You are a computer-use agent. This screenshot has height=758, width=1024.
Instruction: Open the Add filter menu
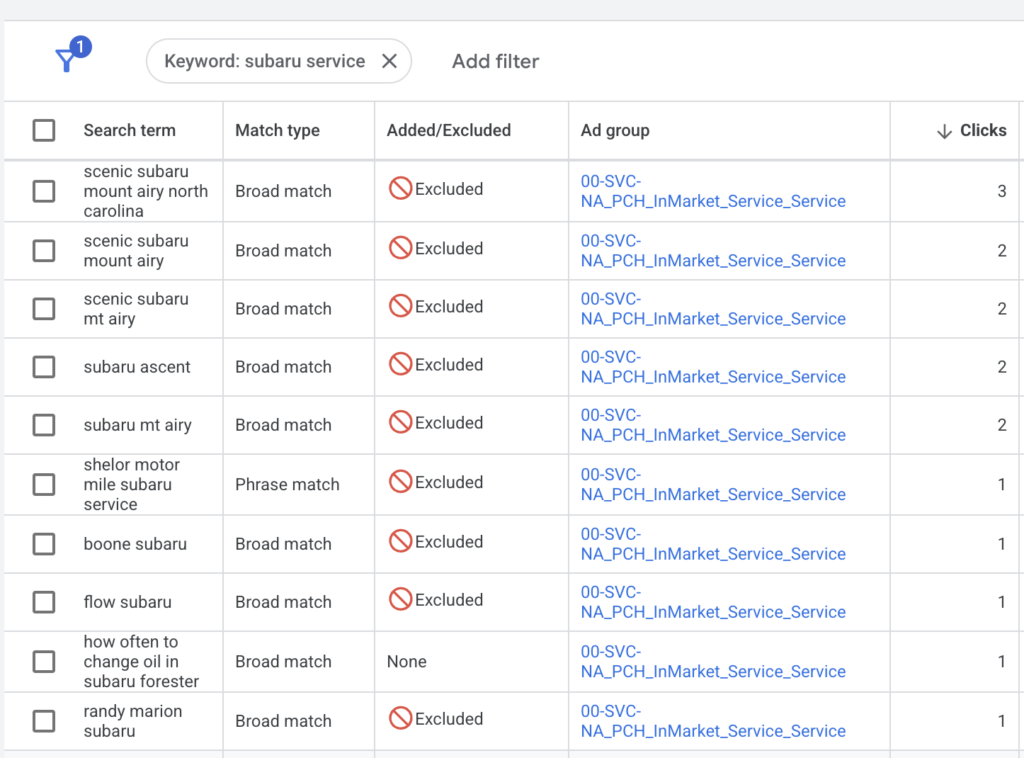tap(495, 61)
